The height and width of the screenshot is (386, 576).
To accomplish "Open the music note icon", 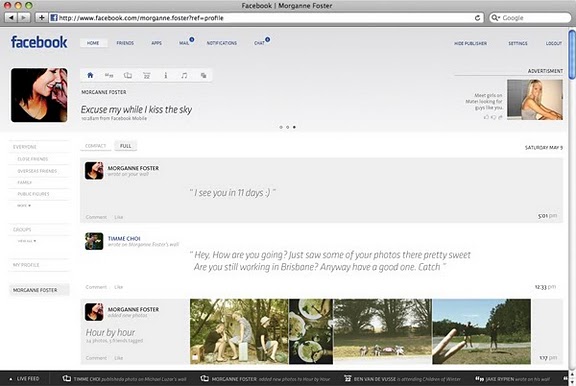I will (184, 75).
